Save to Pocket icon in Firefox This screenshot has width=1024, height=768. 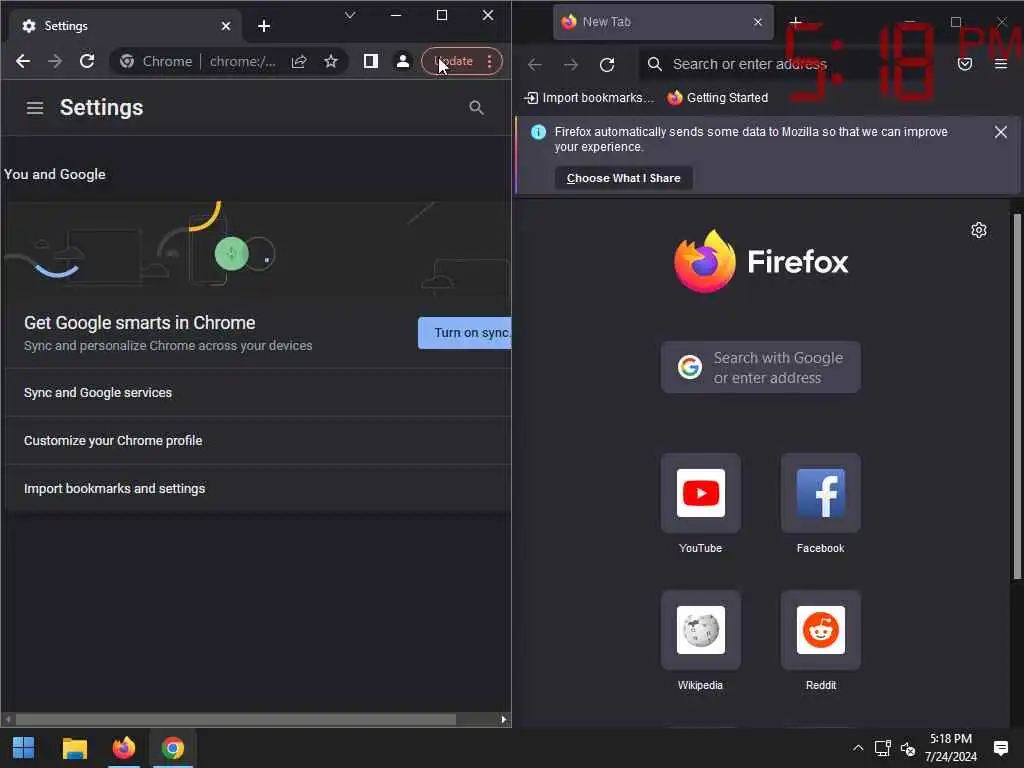(965, 64)
